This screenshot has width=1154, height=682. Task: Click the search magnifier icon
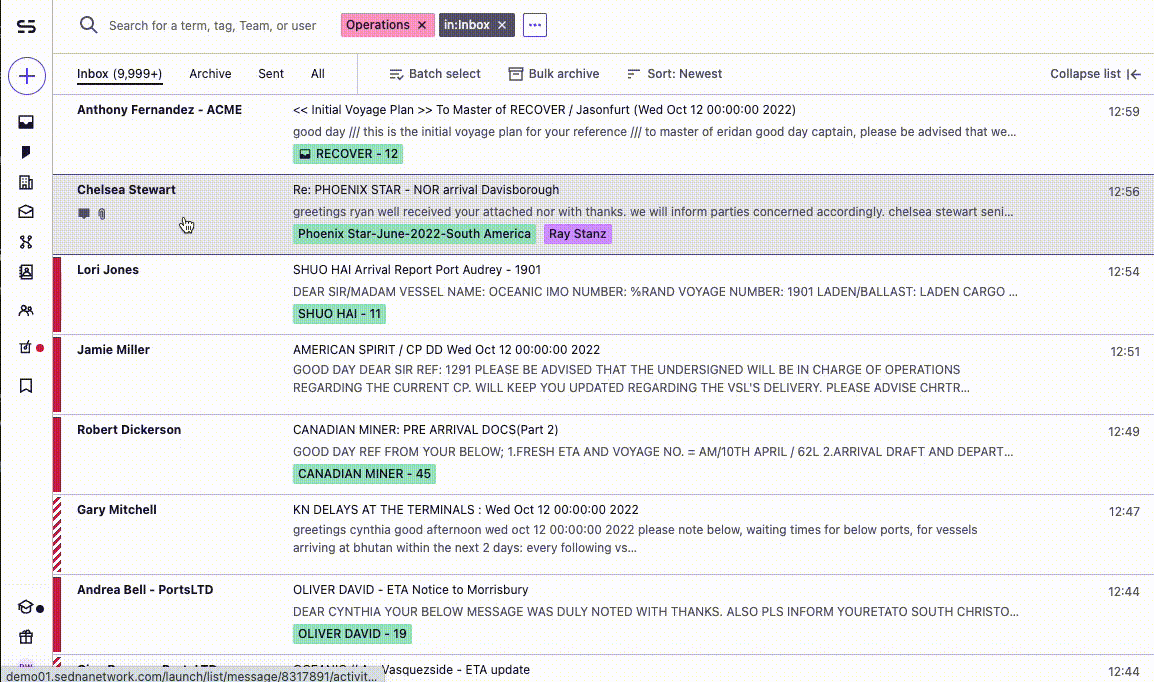pyautogui.click(x=88, y=25)
